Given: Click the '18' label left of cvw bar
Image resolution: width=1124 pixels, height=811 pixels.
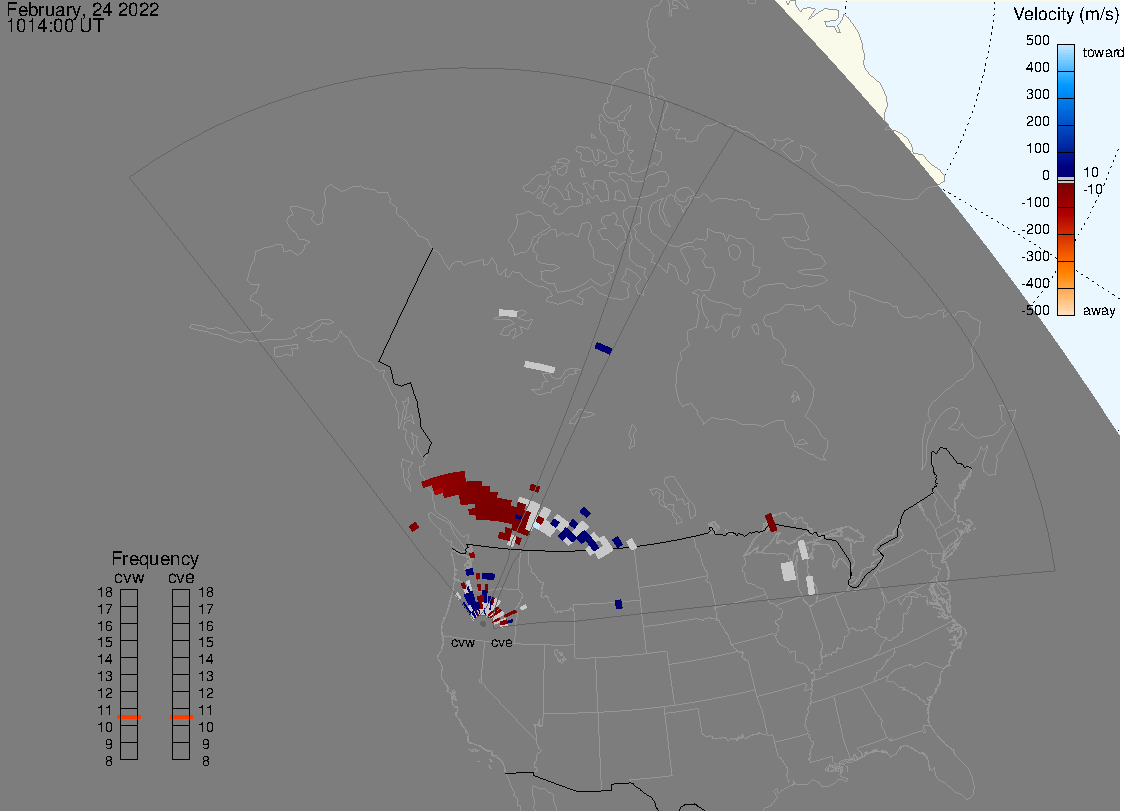Looking at the screenshot, I should click(105, 593).
